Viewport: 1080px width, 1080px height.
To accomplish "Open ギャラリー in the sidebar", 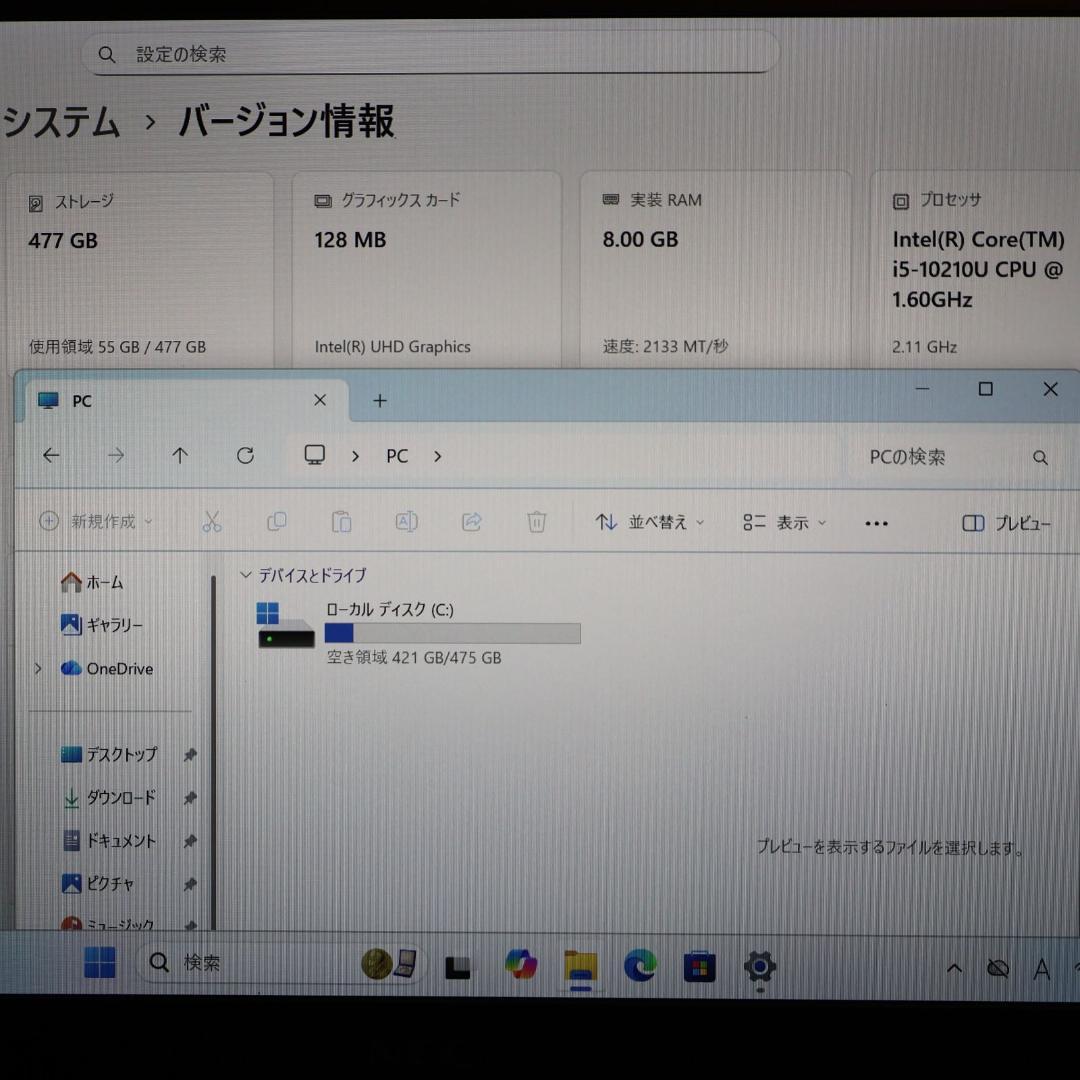I will 110,625.
